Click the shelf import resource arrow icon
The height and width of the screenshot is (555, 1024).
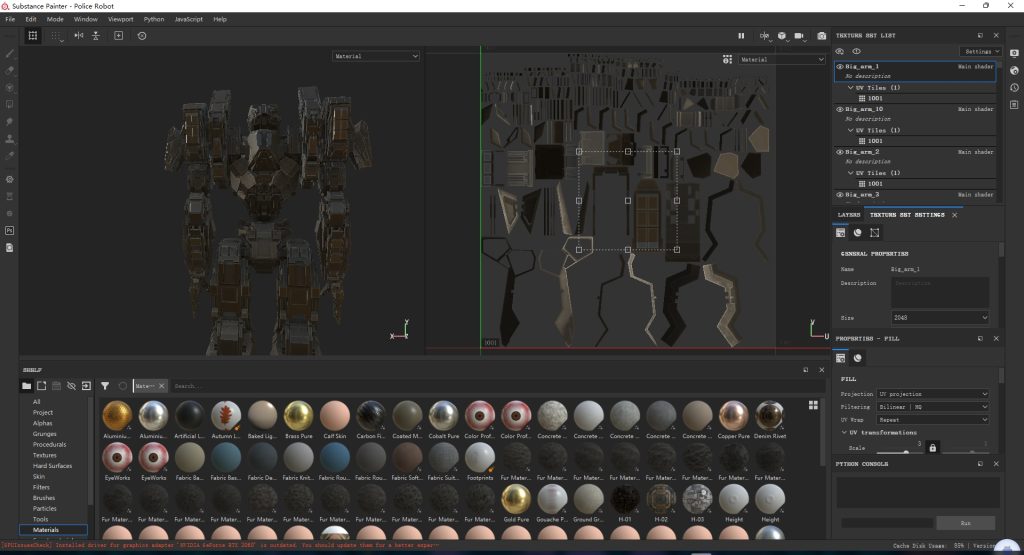[x=86, y=386]
